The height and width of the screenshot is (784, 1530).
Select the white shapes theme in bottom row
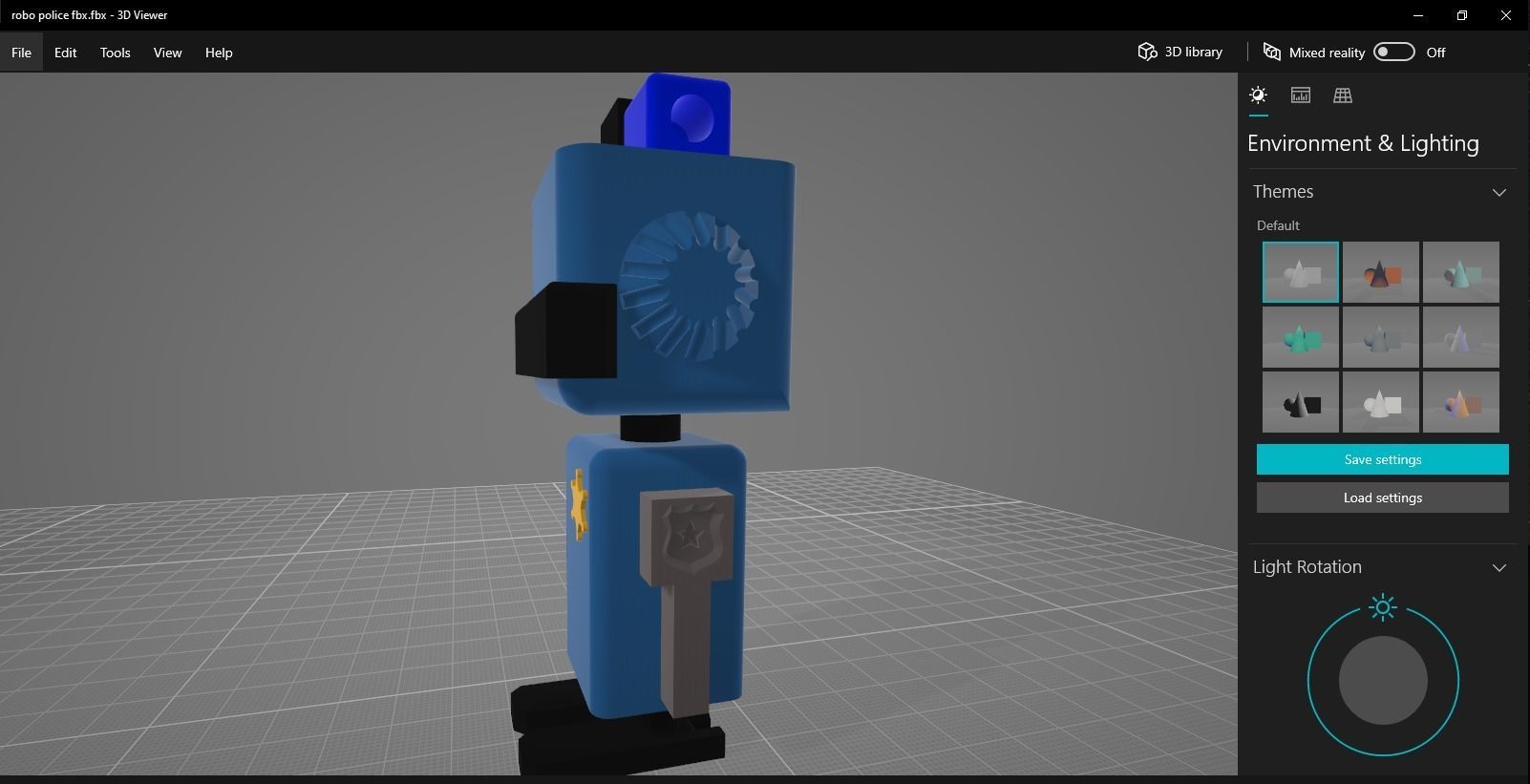1380,402
